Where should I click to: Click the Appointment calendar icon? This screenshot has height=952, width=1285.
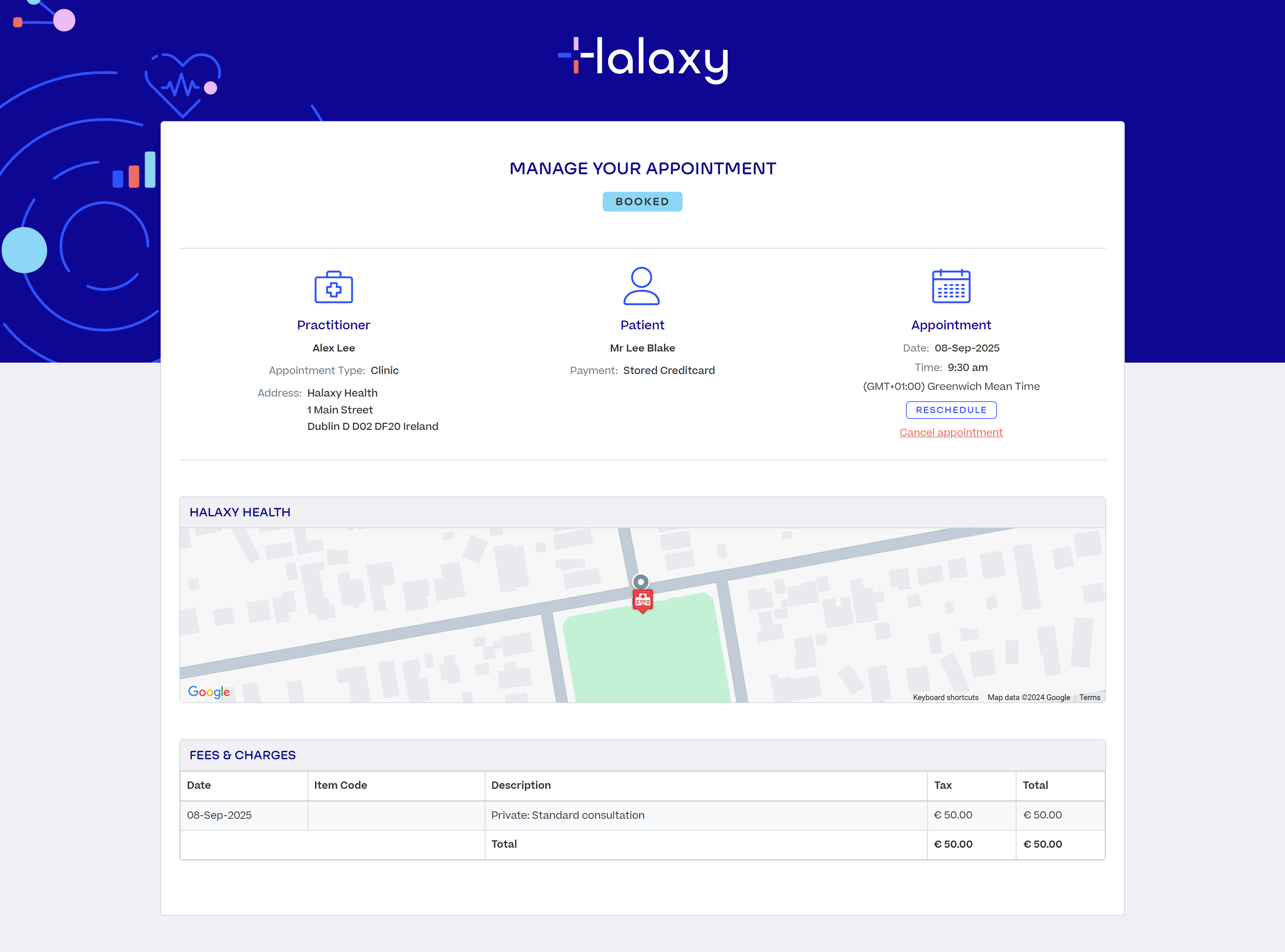(951, 286)
